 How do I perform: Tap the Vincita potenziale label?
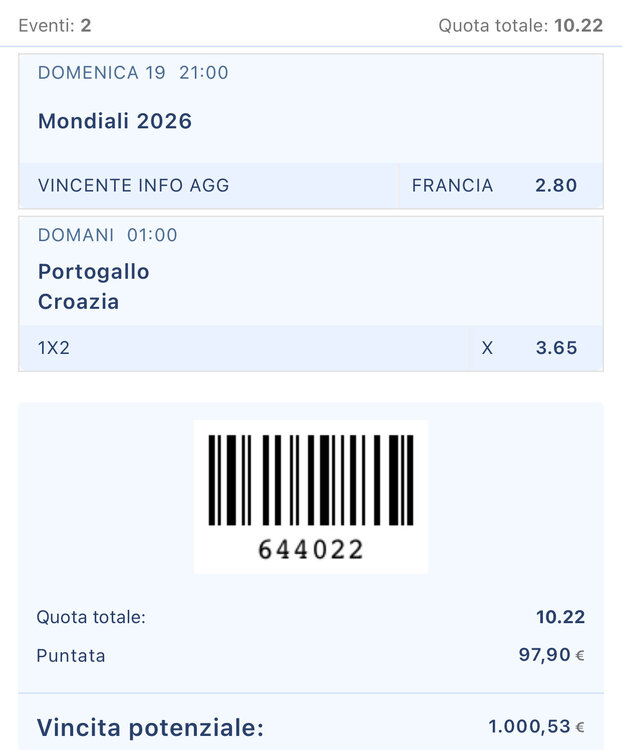(150, 728)
